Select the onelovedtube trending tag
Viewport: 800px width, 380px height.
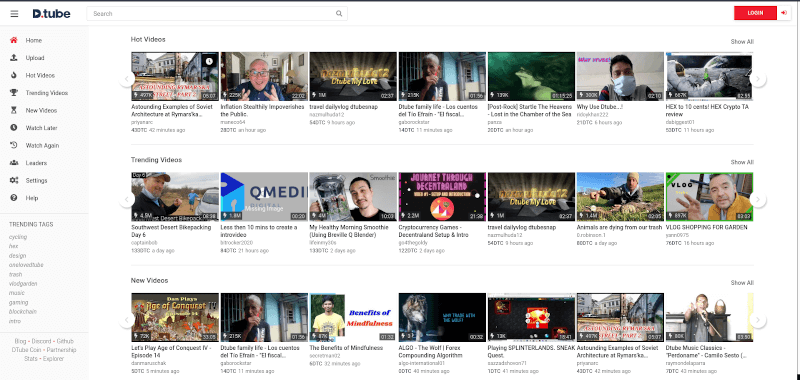point(26,265)
